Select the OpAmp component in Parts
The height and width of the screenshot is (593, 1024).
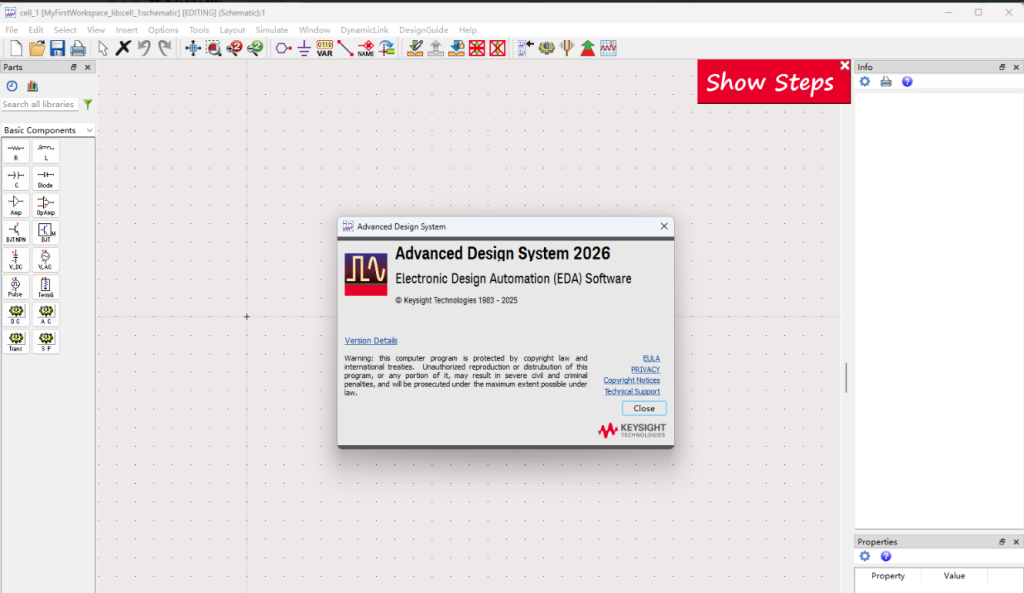(x=45, y=205)
